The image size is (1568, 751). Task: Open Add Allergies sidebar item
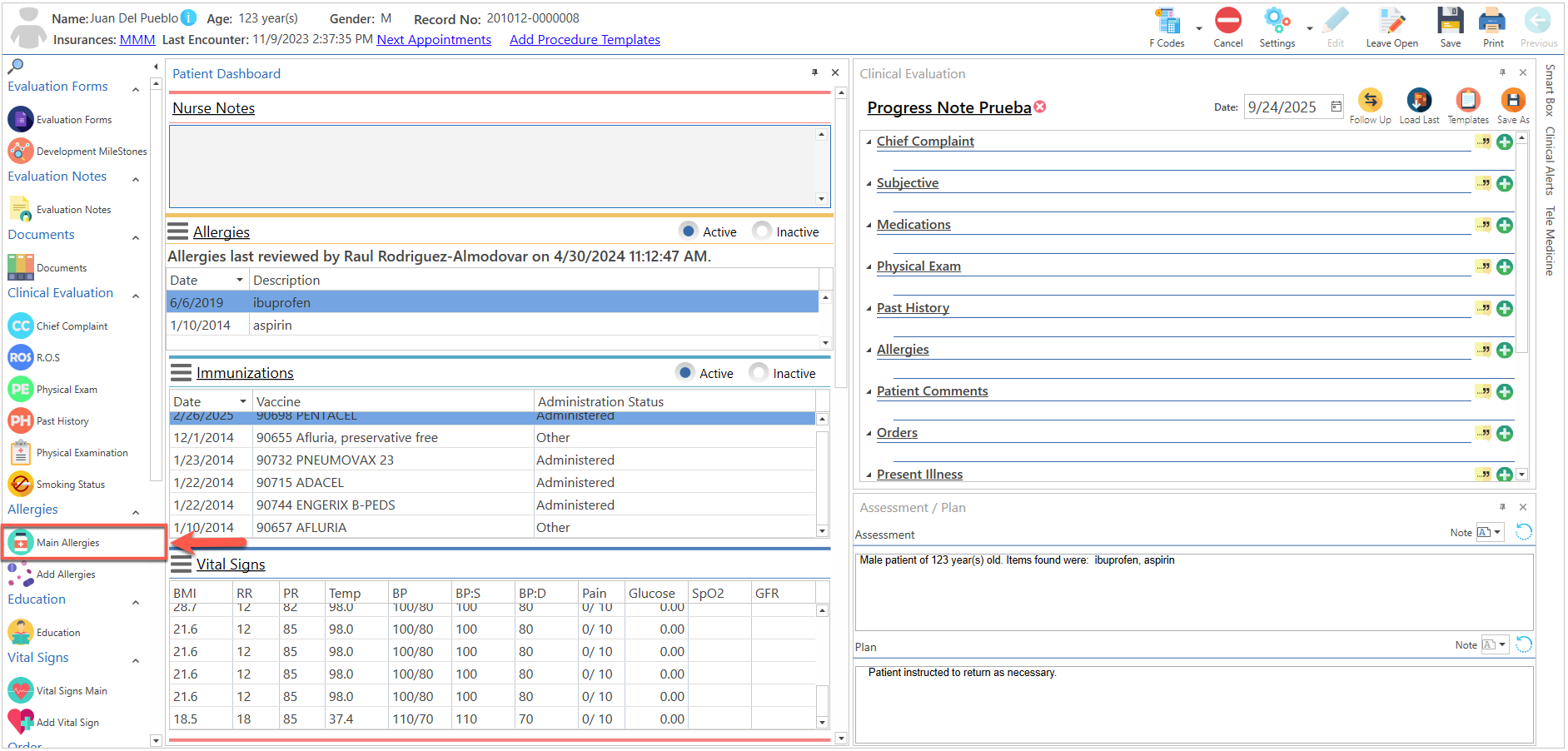coord(52,574)
